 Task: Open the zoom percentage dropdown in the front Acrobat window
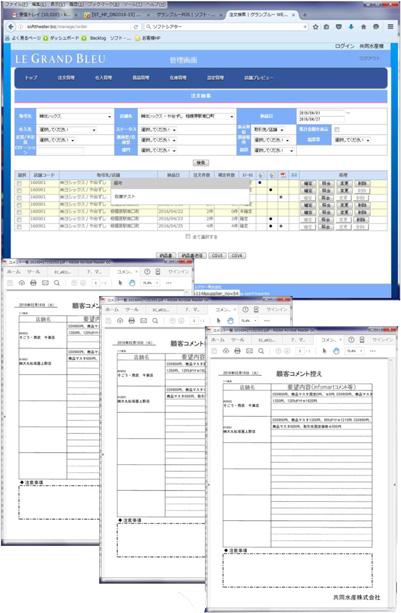tap(354, 351)
